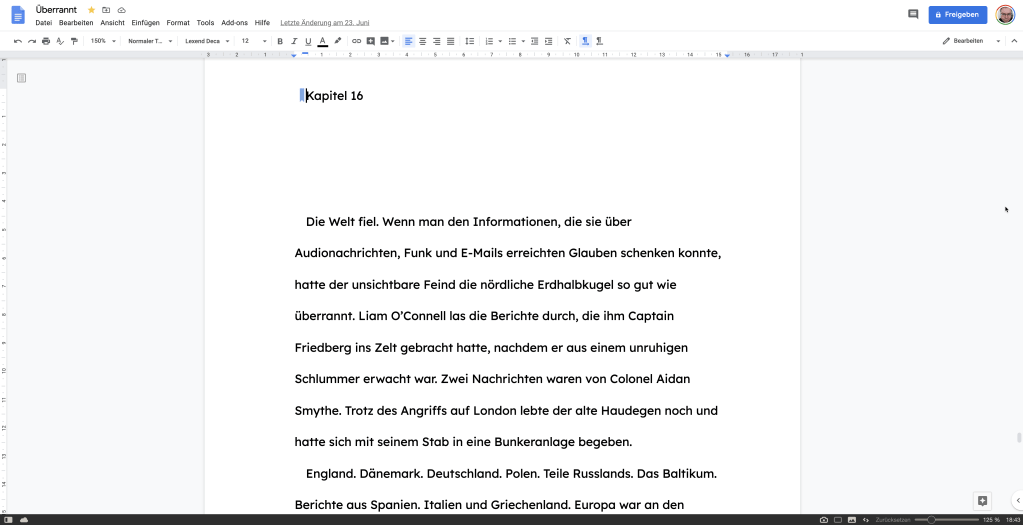This screenshot has width=1023, height=525.
Task: Open 'Letzte Änderung am 23. Juni' link
Action: coord(323,22)
